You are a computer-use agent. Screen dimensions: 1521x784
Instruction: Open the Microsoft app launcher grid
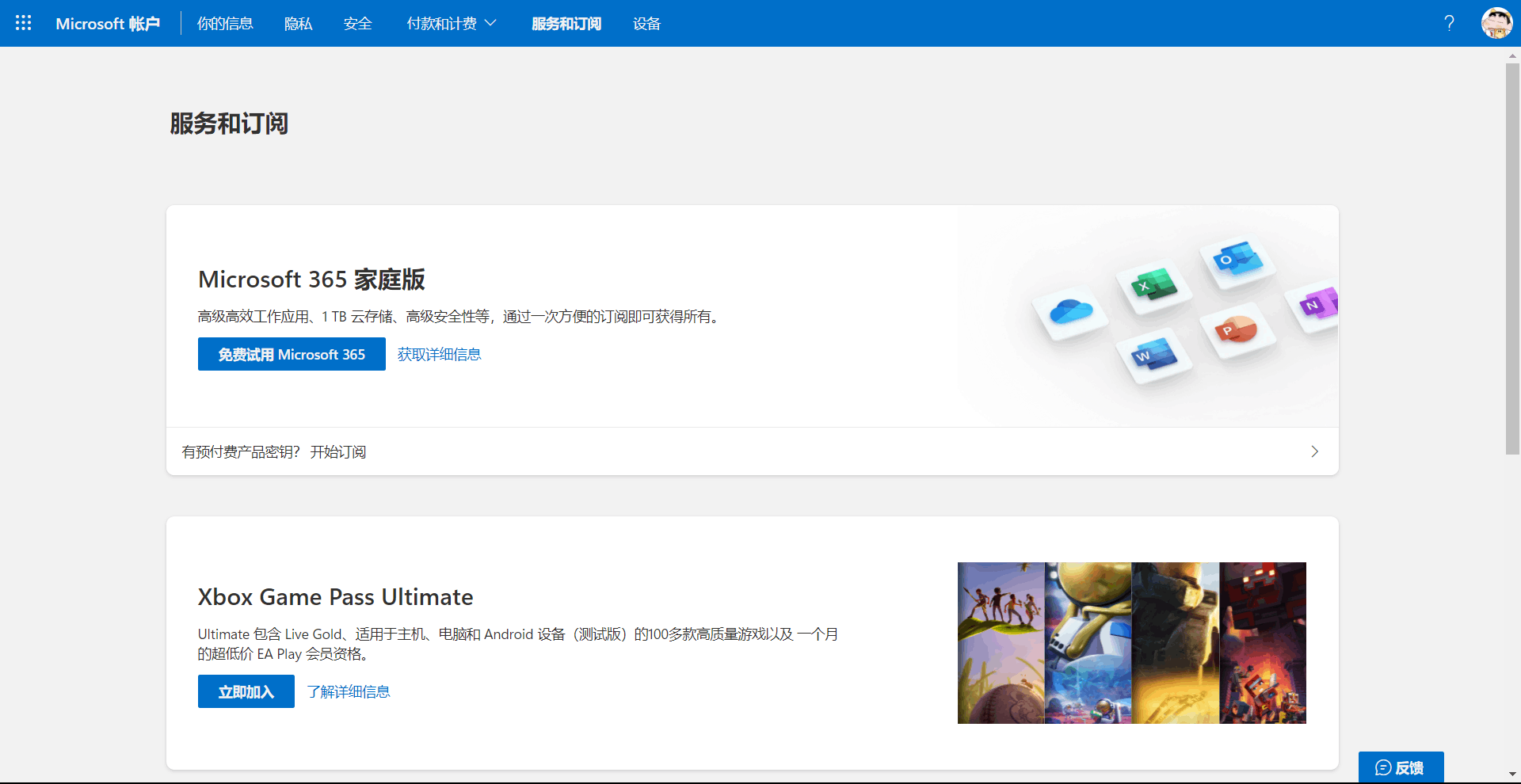(x=24, y=23)
